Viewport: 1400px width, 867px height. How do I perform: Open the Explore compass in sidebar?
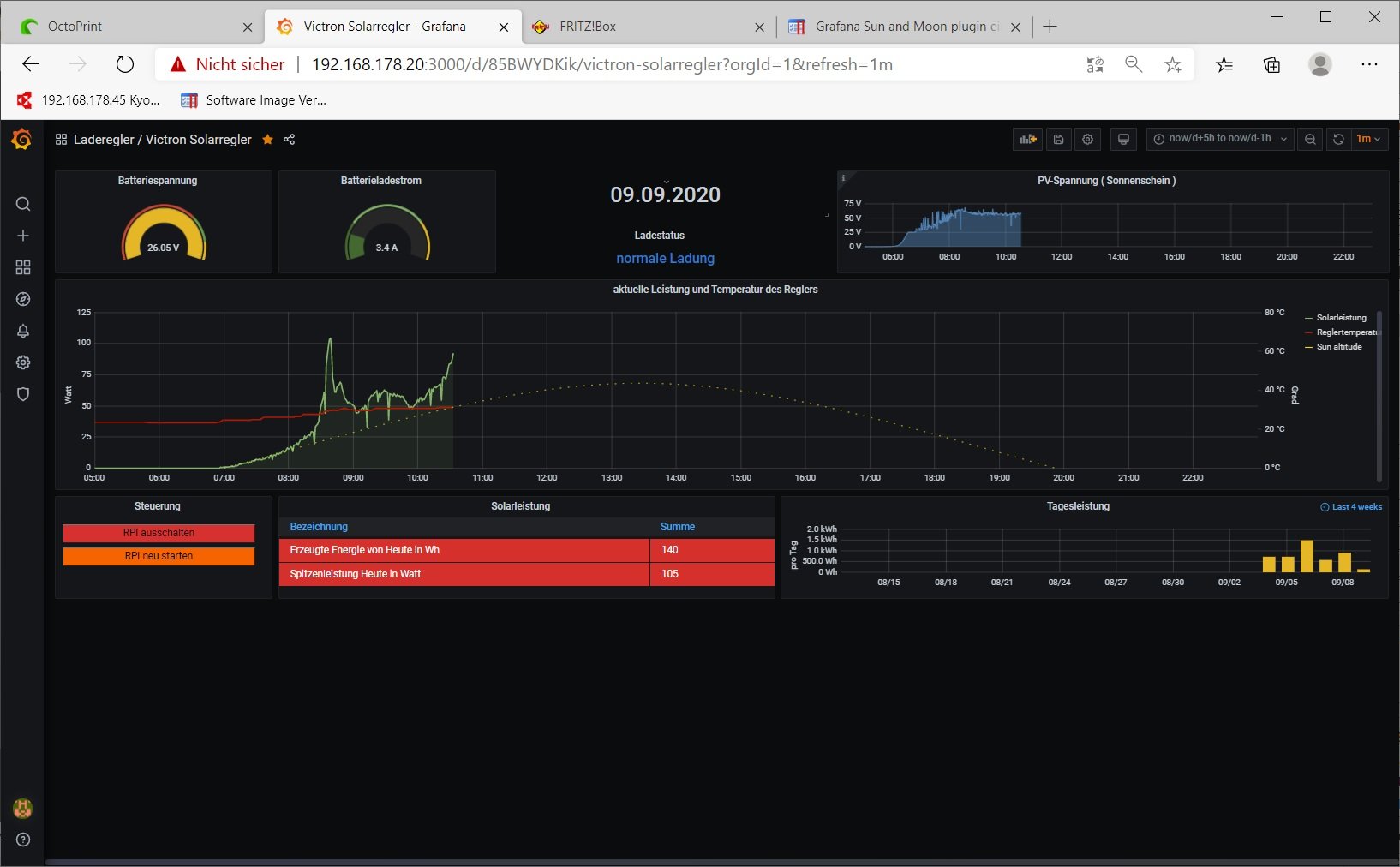point(23,299)
